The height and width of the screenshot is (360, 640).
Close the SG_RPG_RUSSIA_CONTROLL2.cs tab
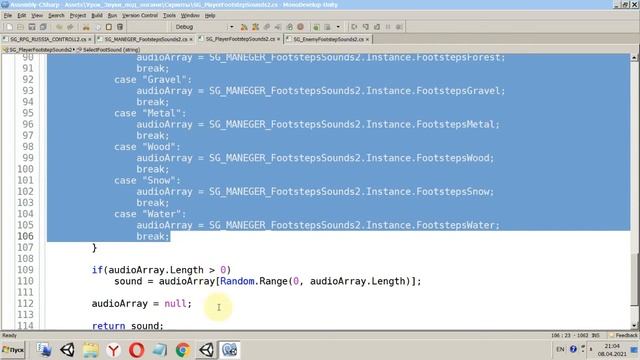click(x=90, y=39)
